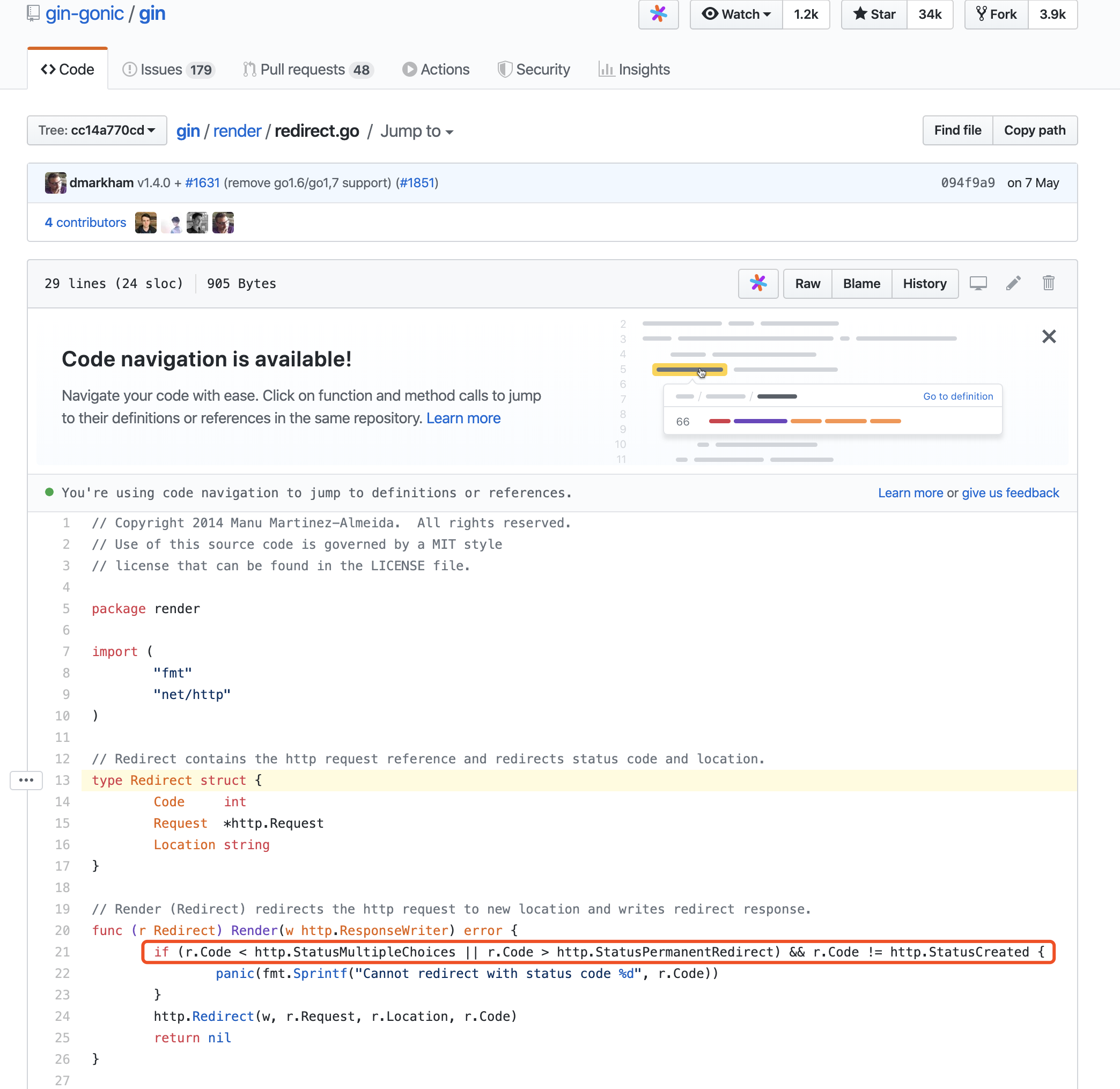1120x1089 pixels.
Task: Expand hidden code via the ellipsis at line 13
Action: tap(26, 780)
